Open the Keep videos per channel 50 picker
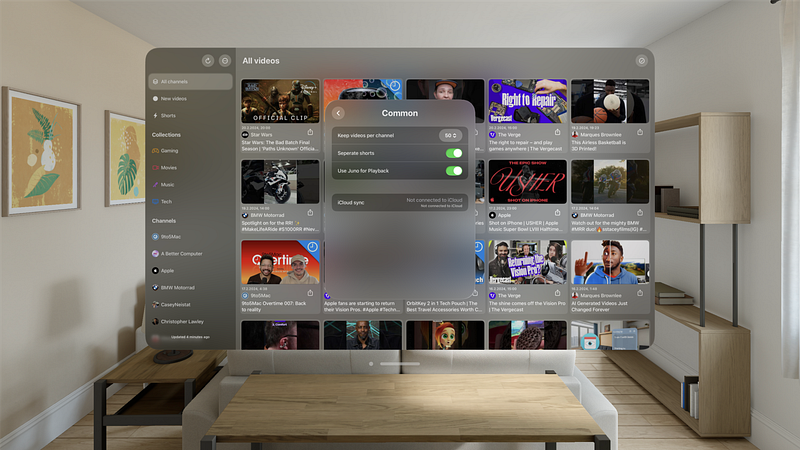800x450 pixels. pyautogui.click(x=450, y=135)
